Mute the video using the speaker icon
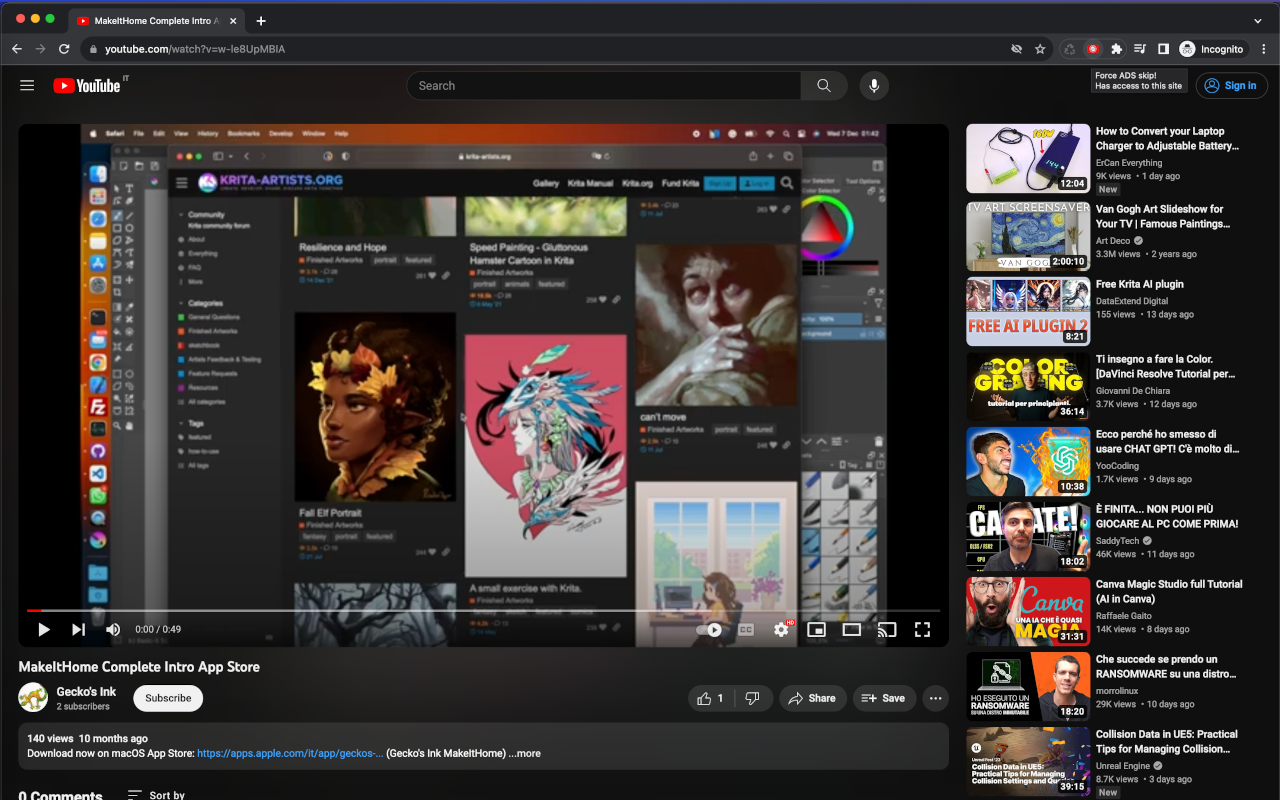This screenshot has width=1280, height=800. click(x=113, y=629)
